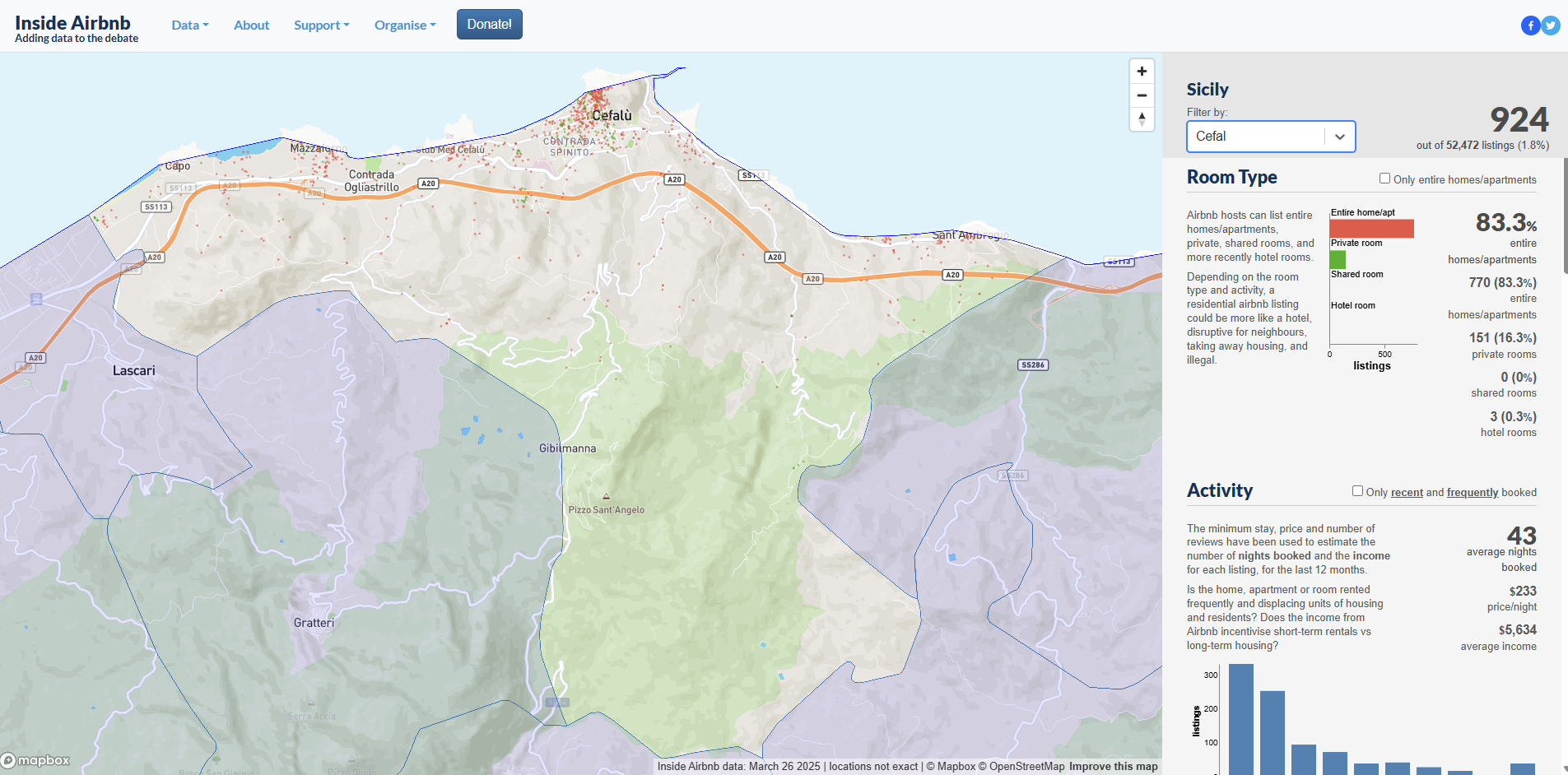Screen dimensions: 1568x775
Task: Zoom in on the map
Action: click(x=1142, y=72)
